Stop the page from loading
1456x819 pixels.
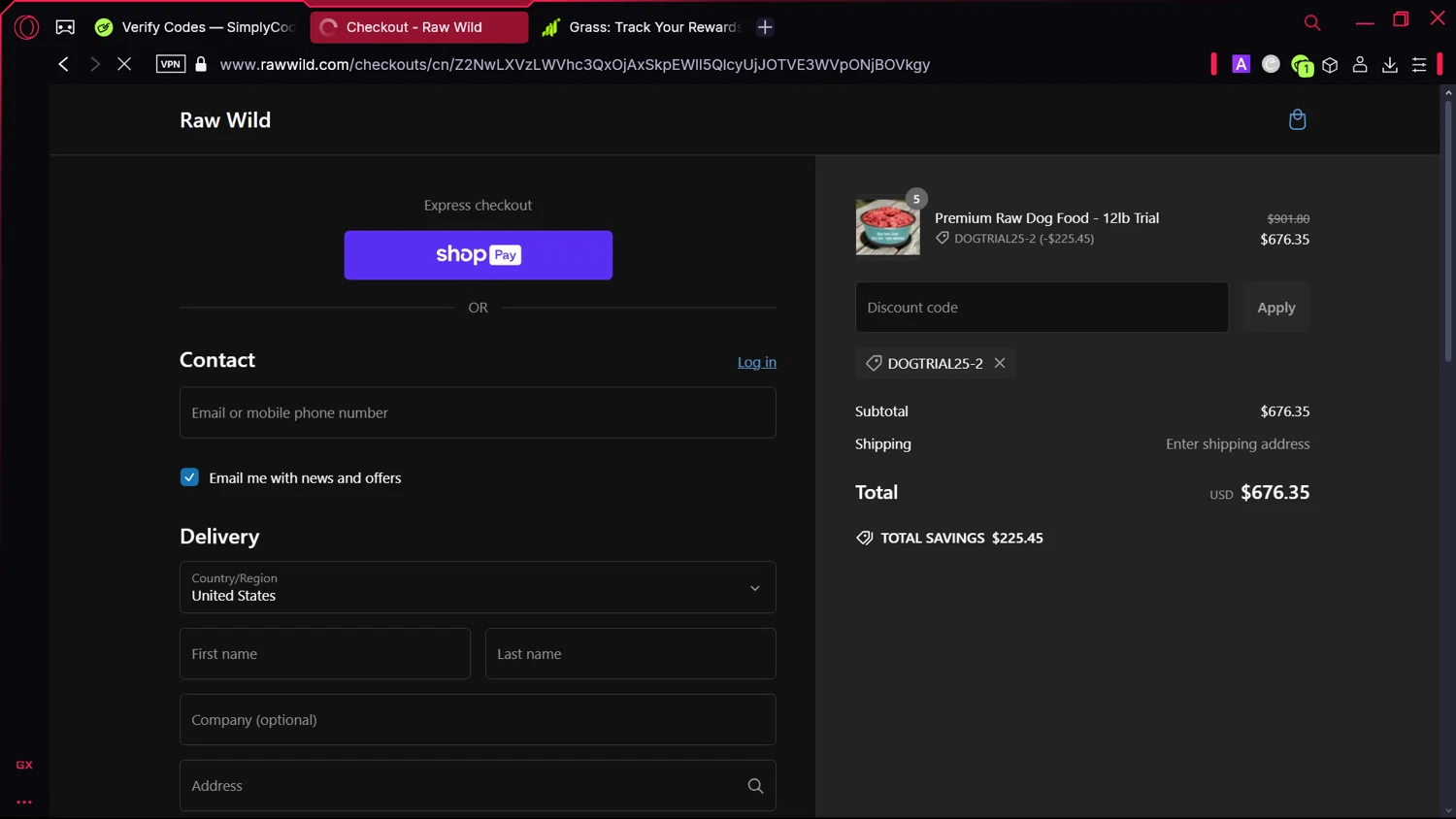pos(124,64)
